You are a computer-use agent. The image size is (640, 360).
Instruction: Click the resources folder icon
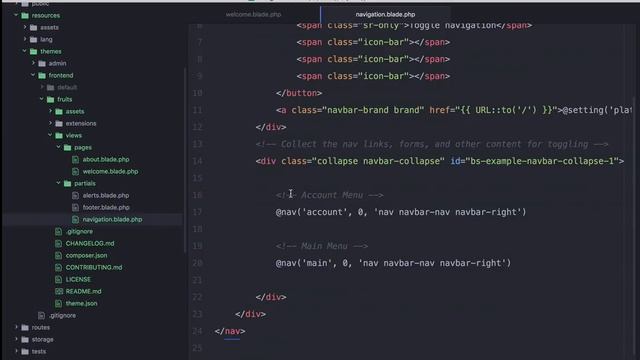pos(25,16)
